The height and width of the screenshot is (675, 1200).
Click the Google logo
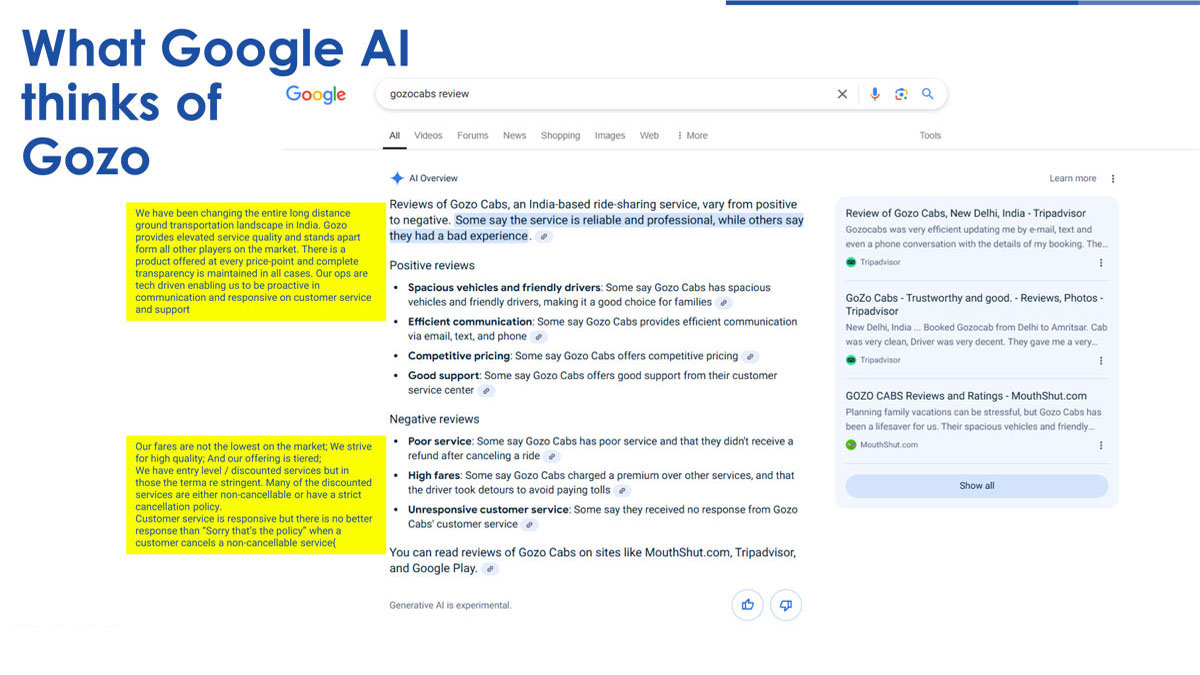click(x=316, y=94)
